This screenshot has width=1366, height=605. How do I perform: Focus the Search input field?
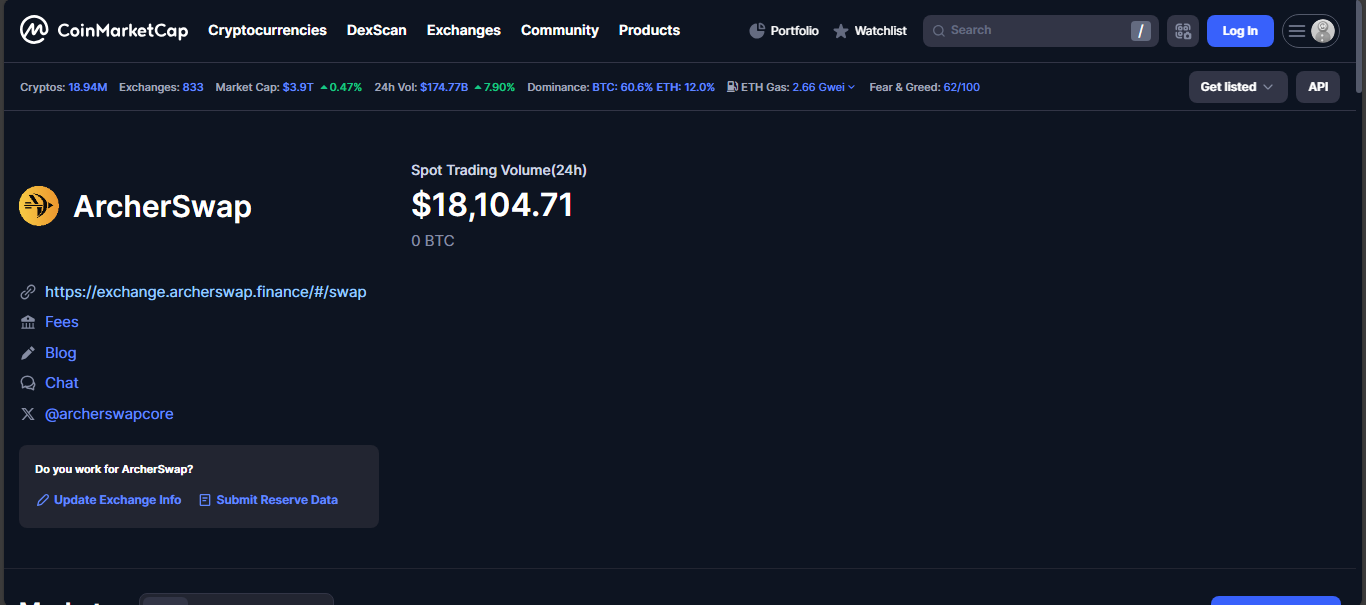(1030, 31)
